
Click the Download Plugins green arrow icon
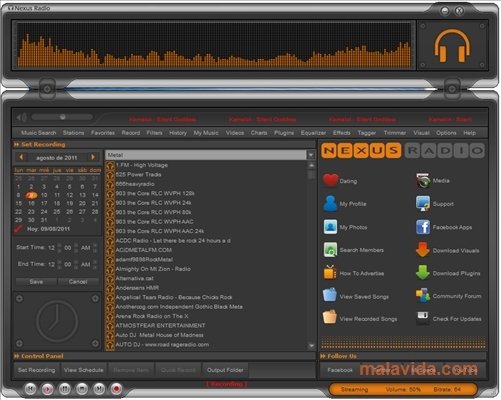(423, 273)
